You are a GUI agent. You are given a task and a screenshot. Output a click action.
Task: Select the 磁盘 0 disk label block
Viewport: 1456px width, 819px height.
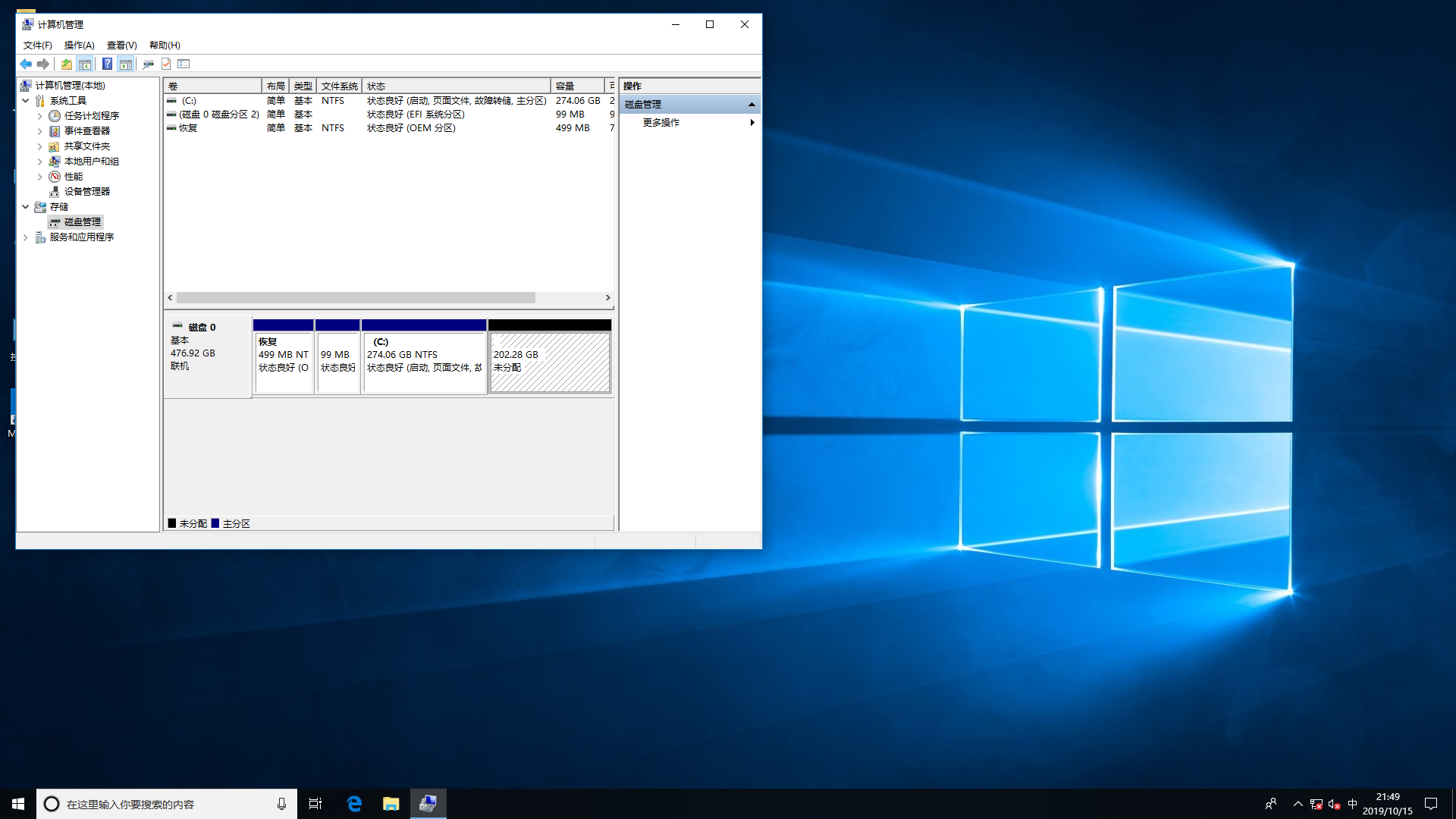click(x=208, y=356)
